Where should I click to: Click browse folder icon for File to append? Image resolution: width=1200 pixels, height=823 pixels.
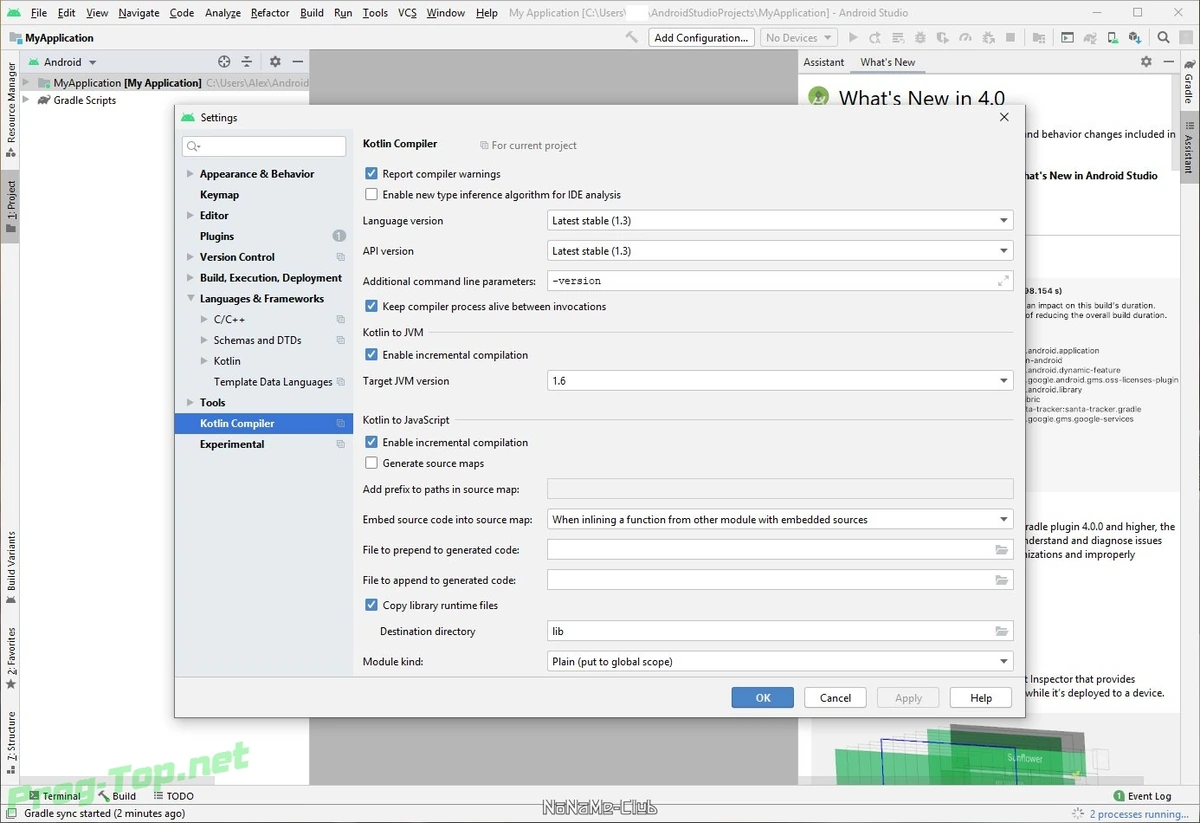click(x=1001, y=580)
